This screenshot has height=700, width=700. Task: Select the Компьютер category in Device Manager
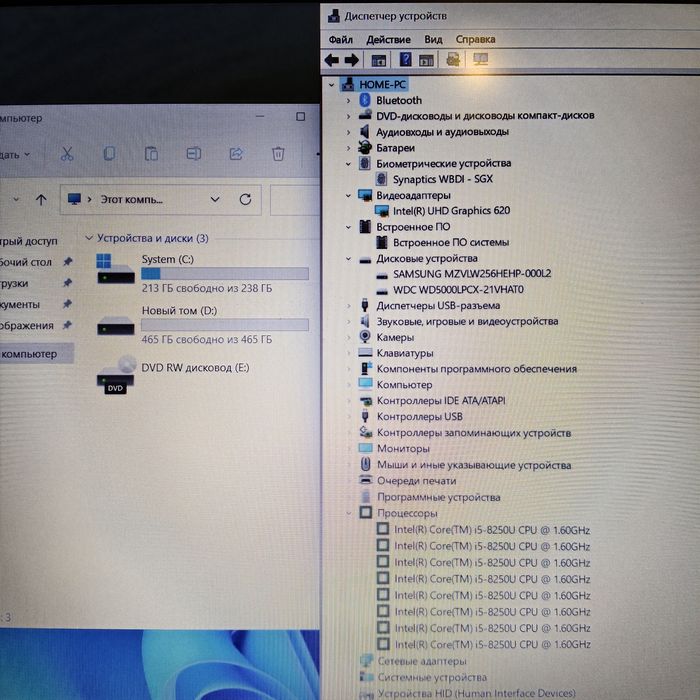tap(404, 384)
